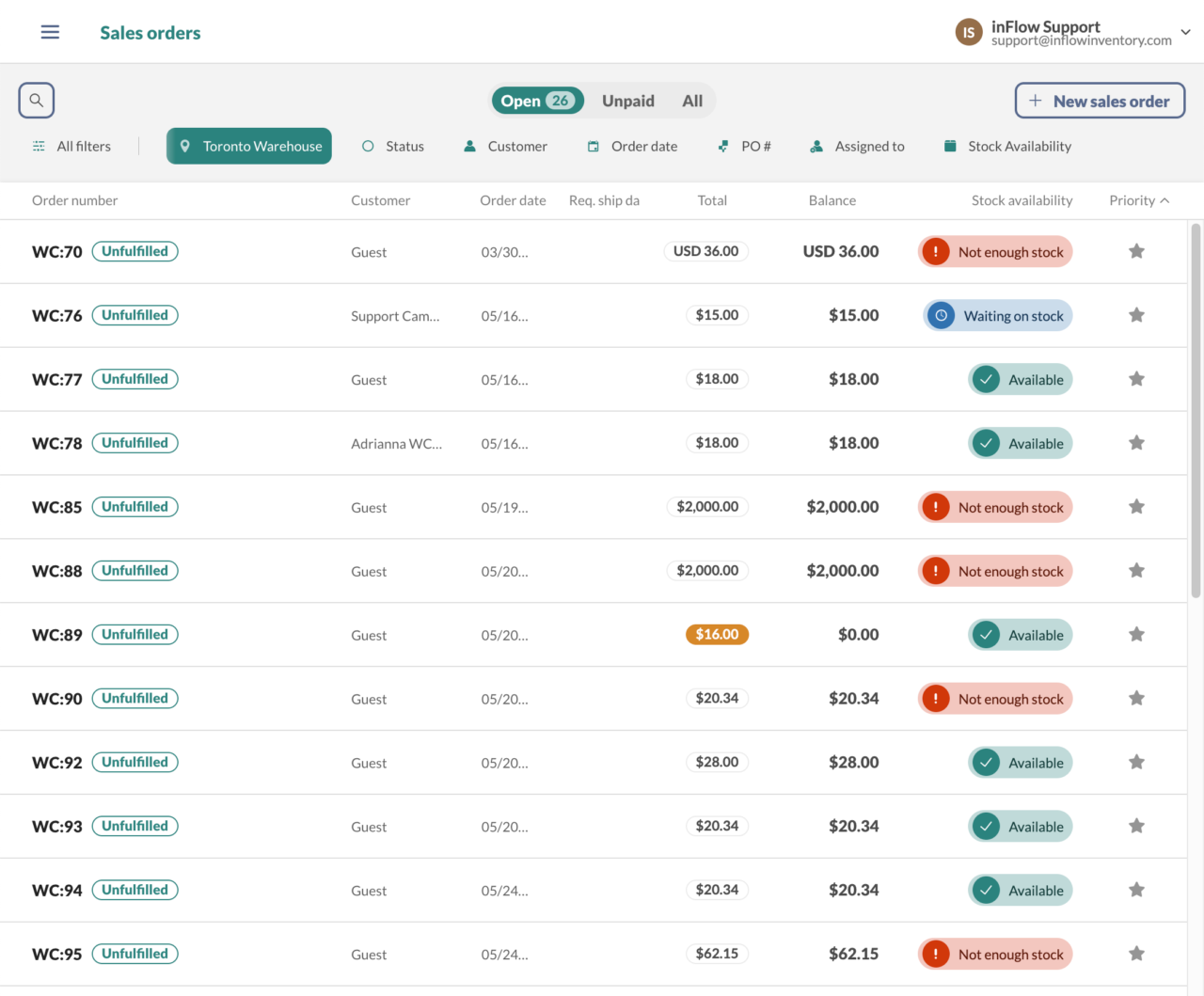Click the search magnifier icon
This screenshot has width=1204, height=996.
[36, 100]
